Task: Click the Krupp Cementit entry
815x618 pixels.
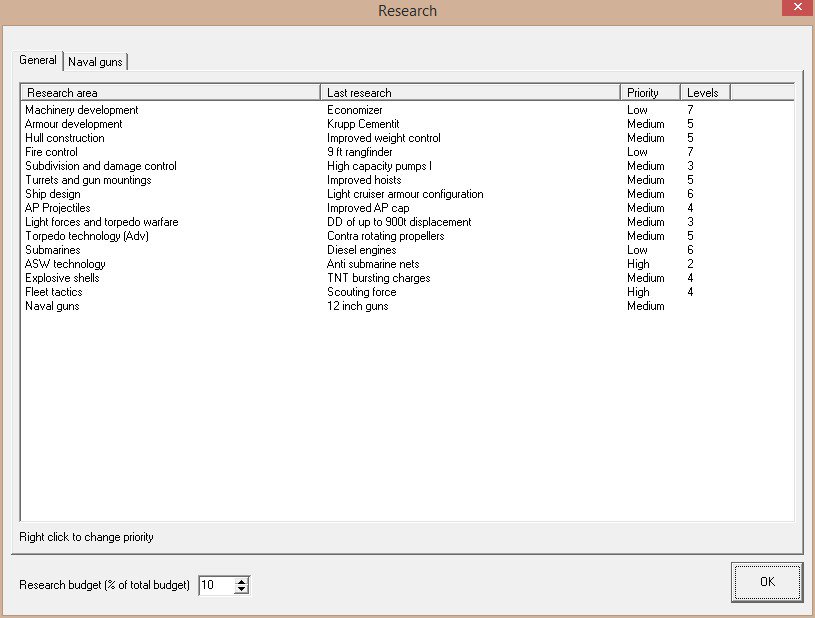Action: tap(363, 124)
